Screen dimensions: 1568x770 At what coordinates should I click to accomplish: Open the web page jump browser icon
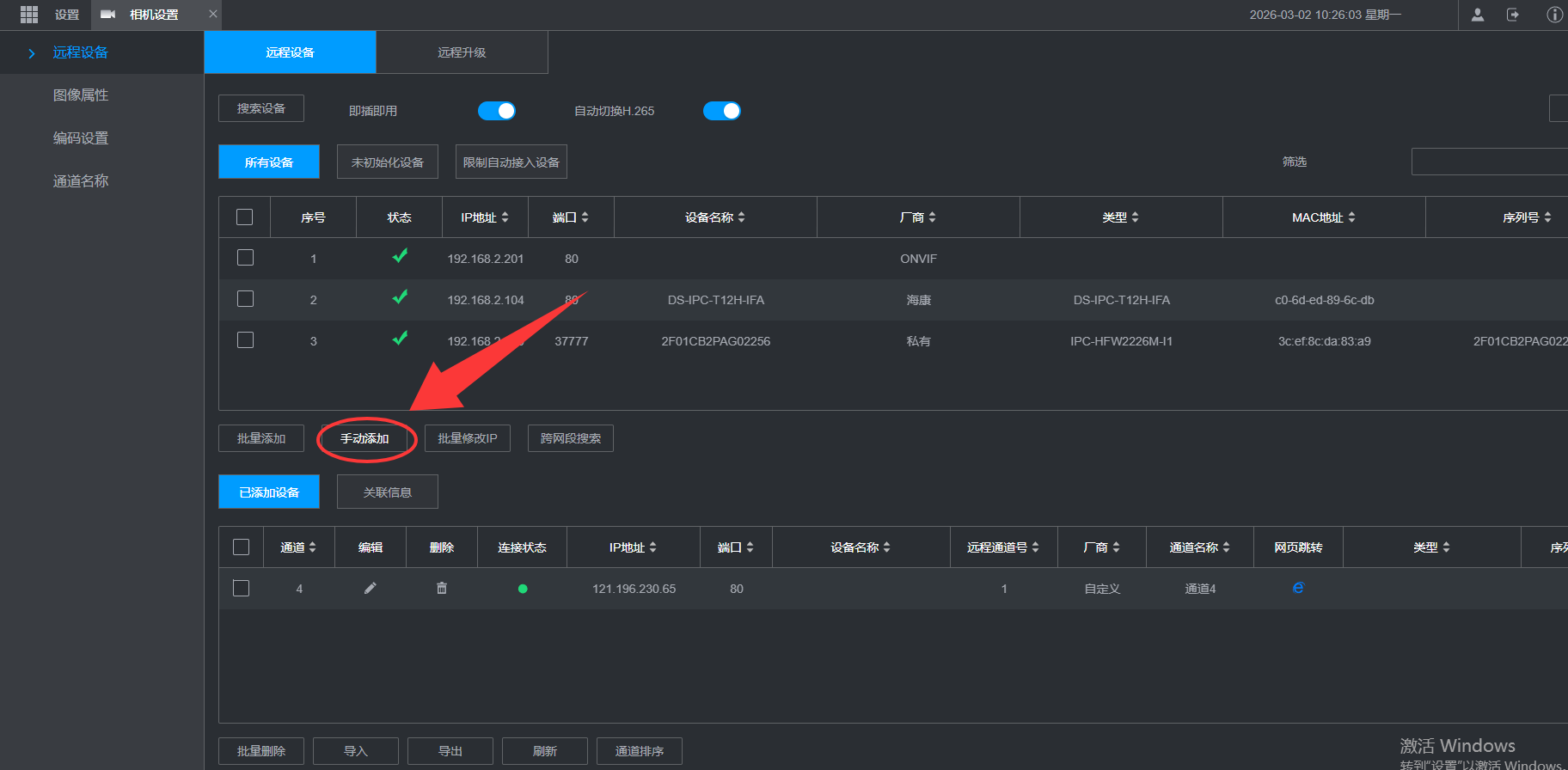pyautogui.click(x=1298, y=588)
